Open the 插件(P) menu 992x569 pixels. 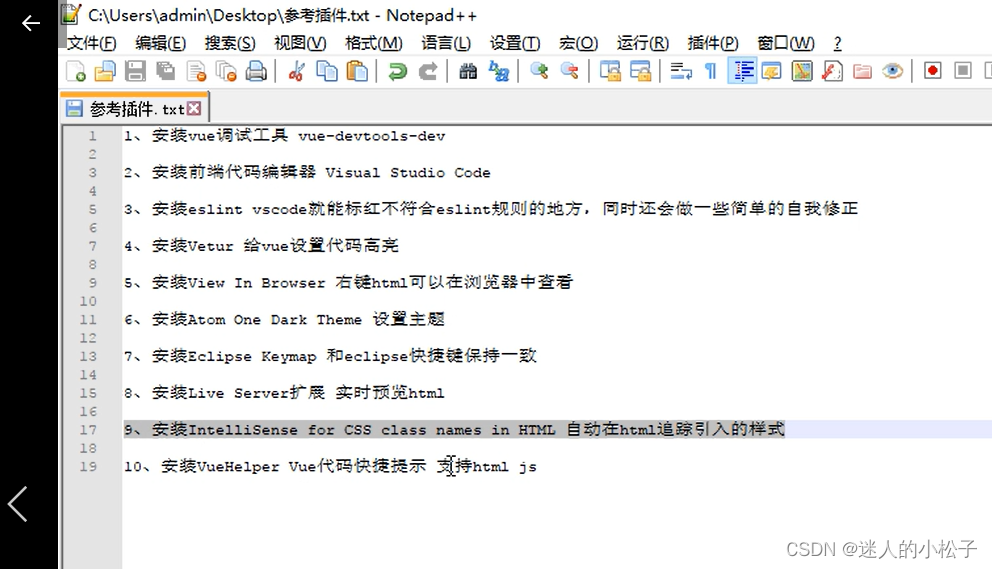pyautogui.click(x=713, y=43)
